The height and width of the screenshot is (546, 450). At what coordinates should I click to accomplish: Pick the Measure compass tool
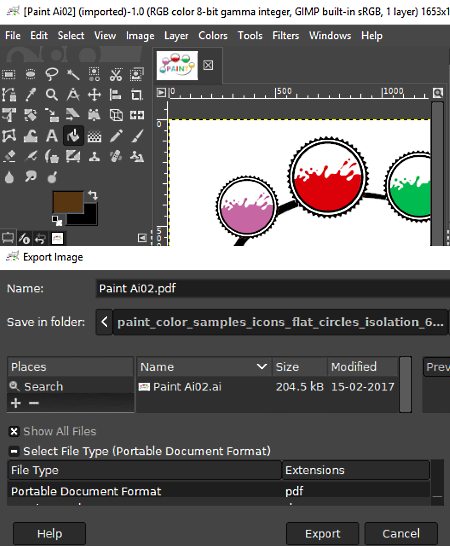click(73, 95)
